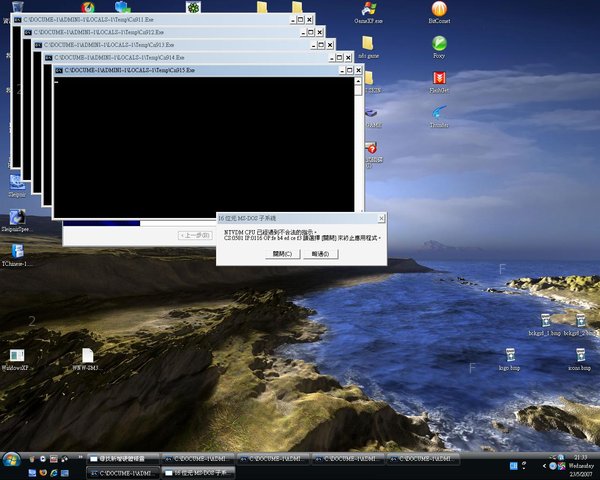The image size is (600, 480).
Task: Click the Start orb button
Action: click(x=11, y=460)
